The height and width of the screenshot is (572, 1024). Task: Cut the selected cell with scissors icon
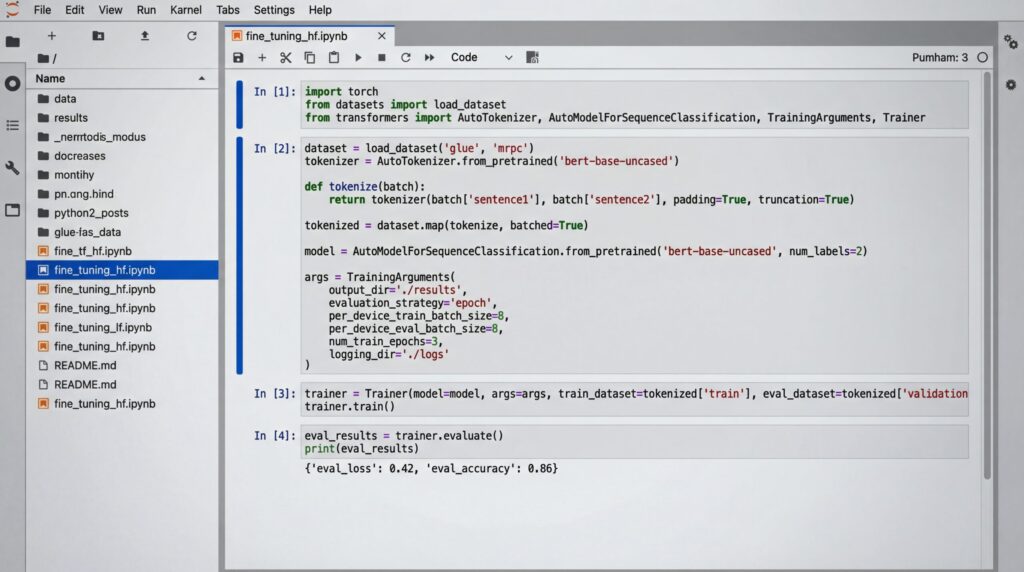click(285, 57)
